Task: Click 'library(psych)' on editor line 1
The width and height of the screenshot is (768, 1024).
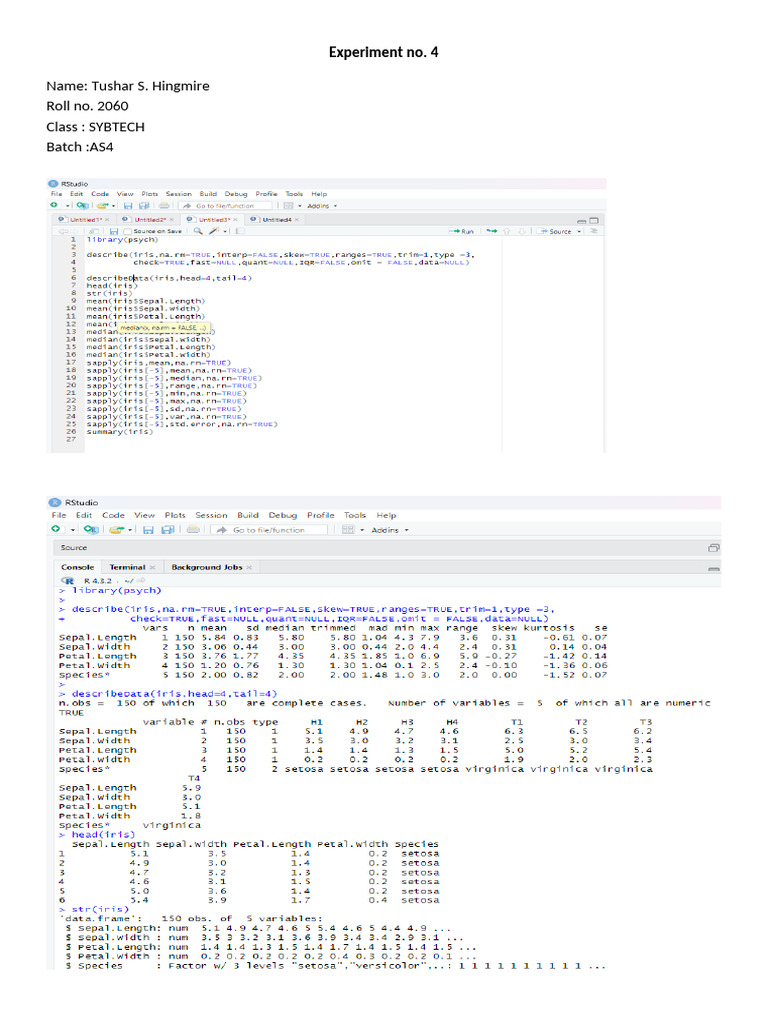Action: [122, 240]
